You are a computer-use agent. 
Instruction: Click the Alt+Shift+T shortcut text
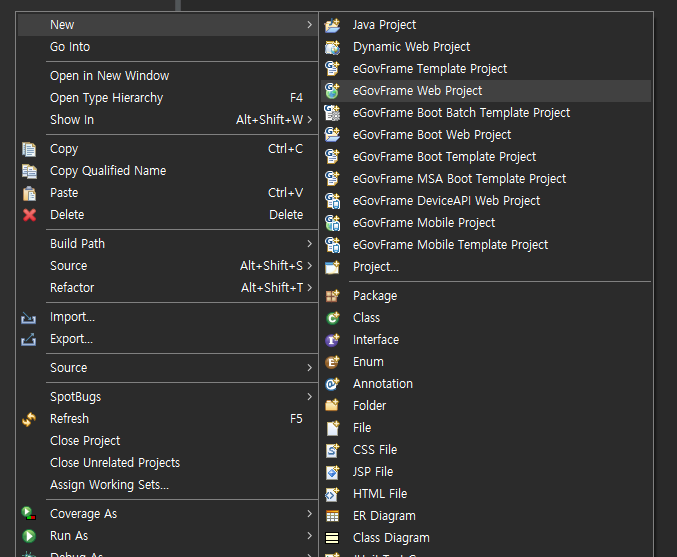point(272,288)
